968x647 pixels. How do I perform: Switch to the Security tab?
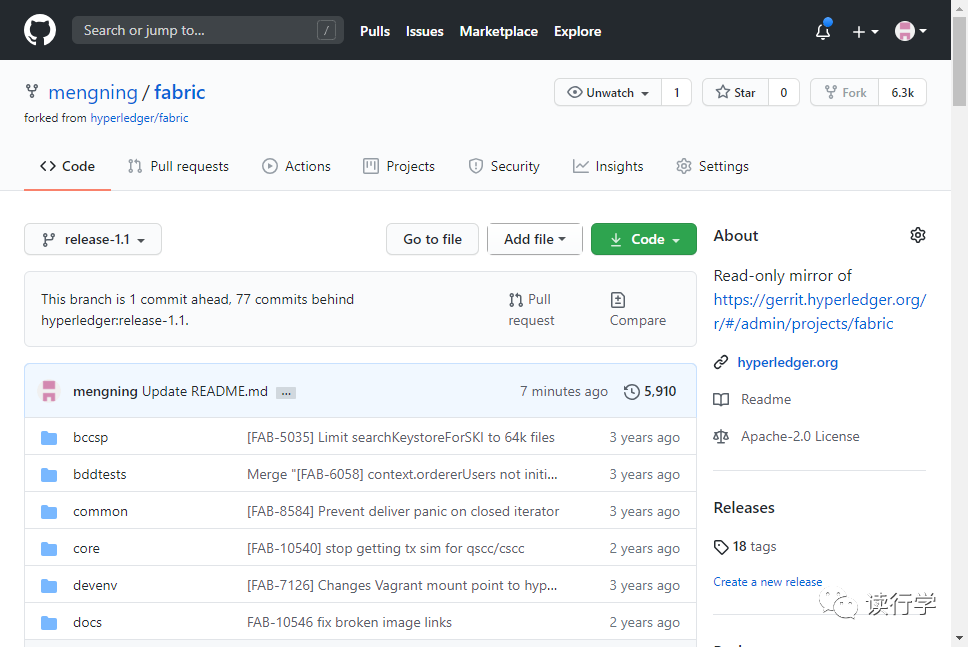tap(504, 166)
